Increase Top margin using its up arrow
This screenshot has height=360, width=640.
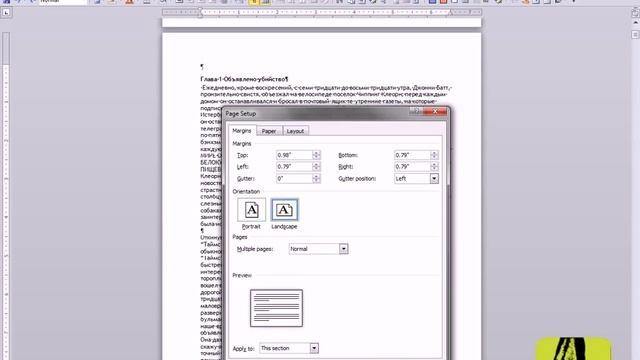[x=316, y=153]
